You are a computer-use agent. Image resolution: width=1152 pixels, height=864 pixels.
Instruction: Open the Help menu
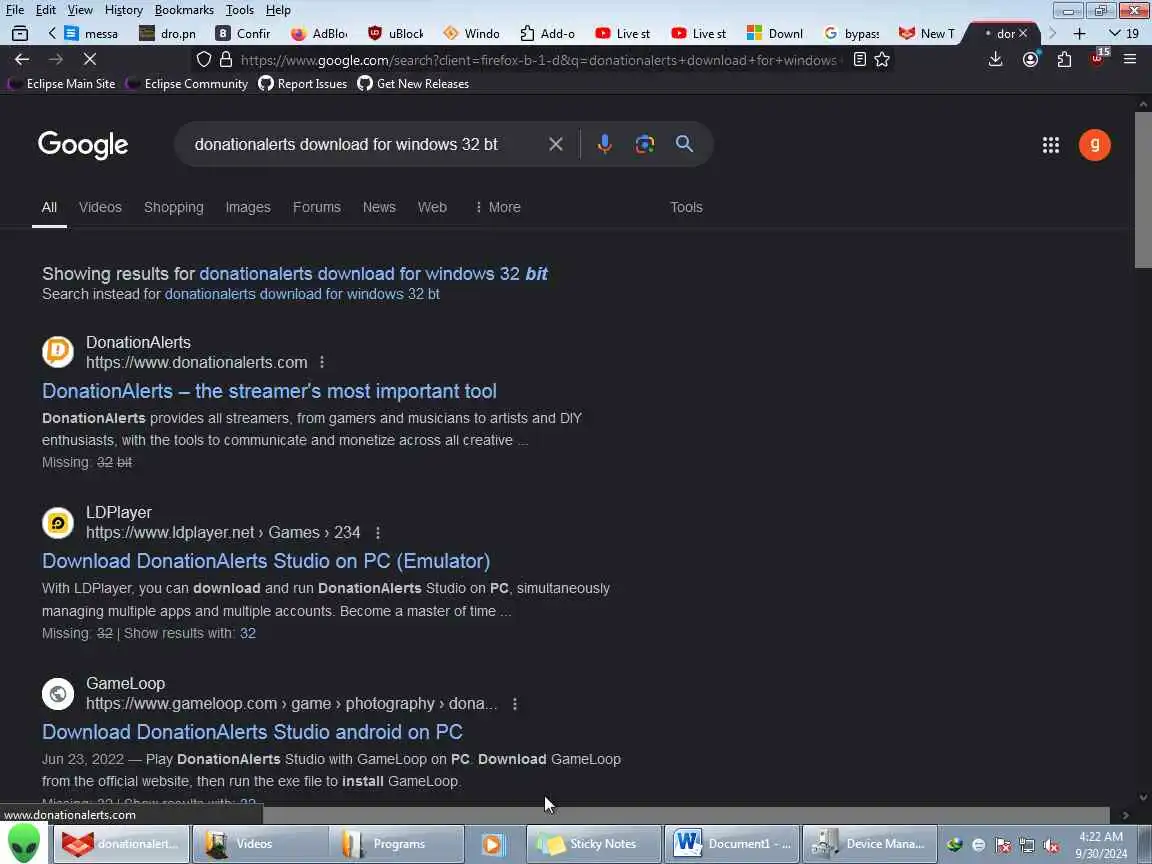[278, 10]
